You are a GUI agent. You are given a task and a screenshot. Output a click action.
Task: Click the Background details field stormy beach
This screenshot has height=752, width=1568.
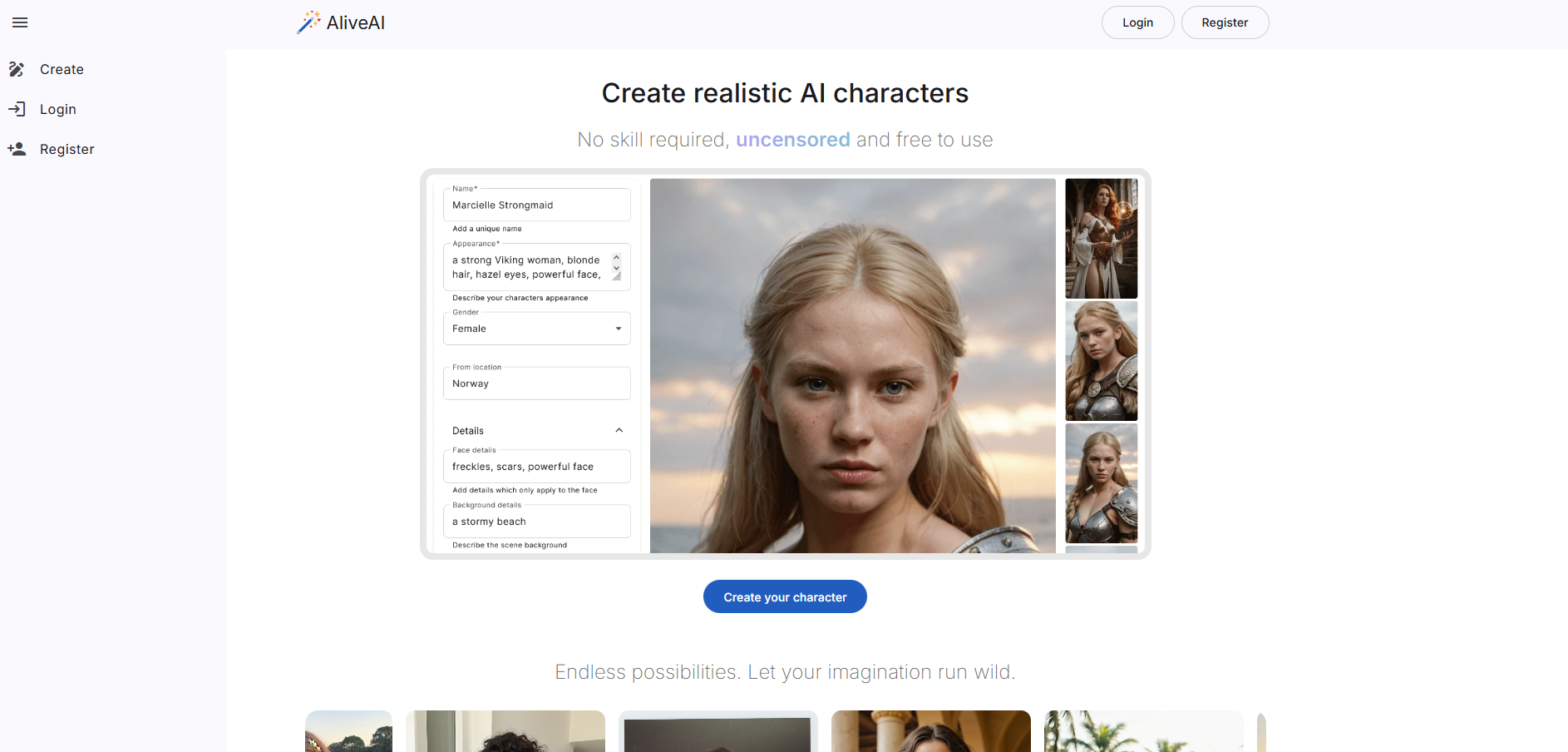[x=536, y=522]
